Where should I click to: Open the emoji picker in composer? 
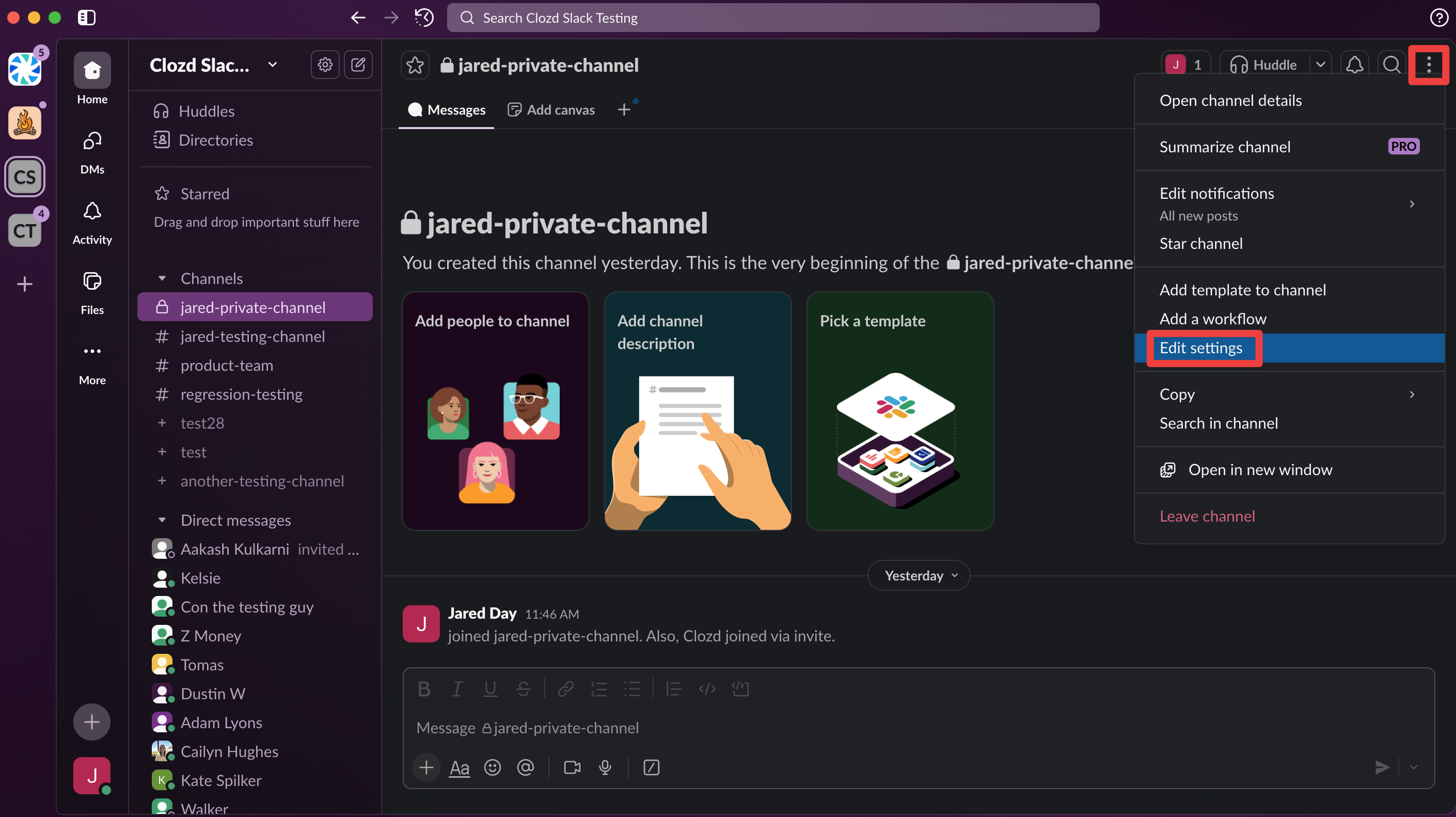point(493,767)
